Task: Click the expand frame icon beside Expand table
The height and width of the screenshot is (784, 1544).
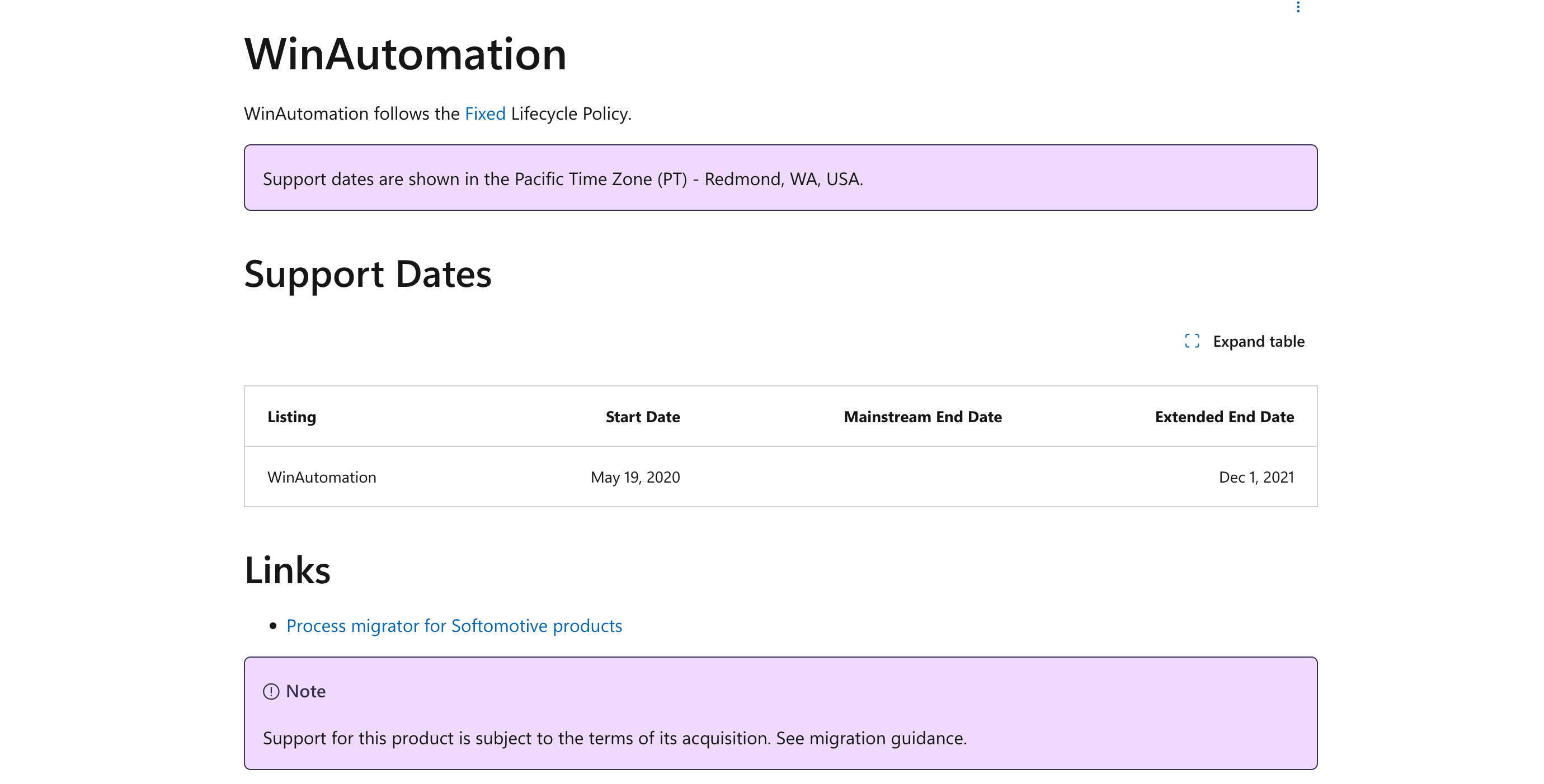Action: click(1193, 341)
